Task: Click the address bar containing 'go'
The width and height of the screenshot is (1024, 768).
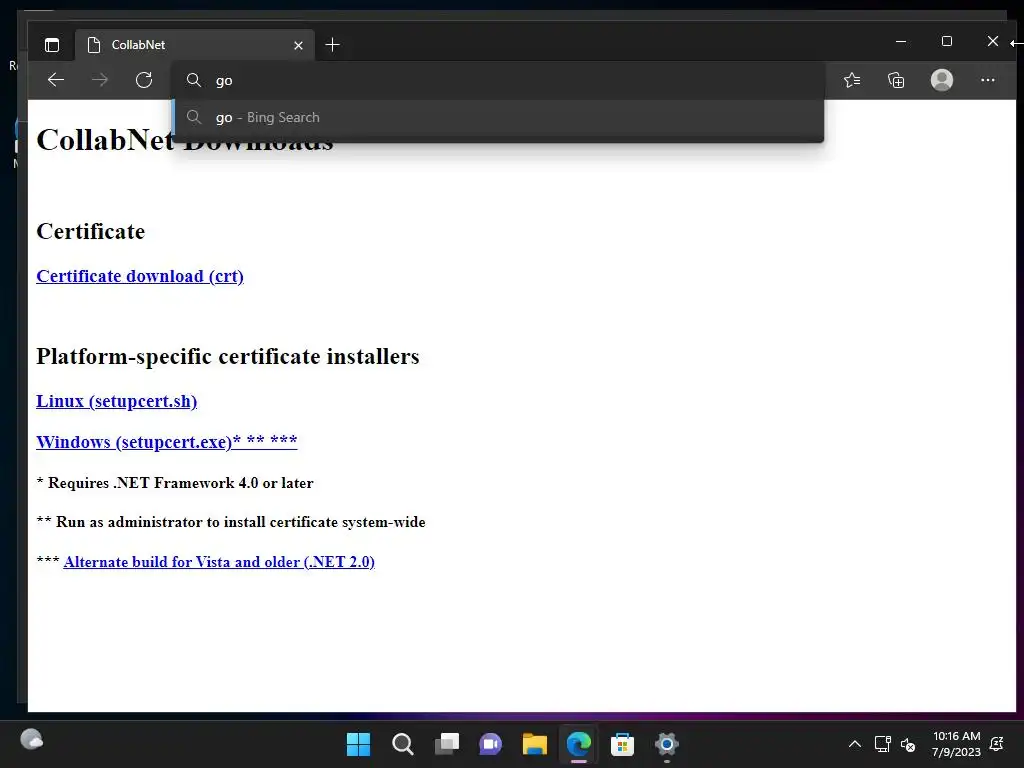Action: click(x=498, y=80)
